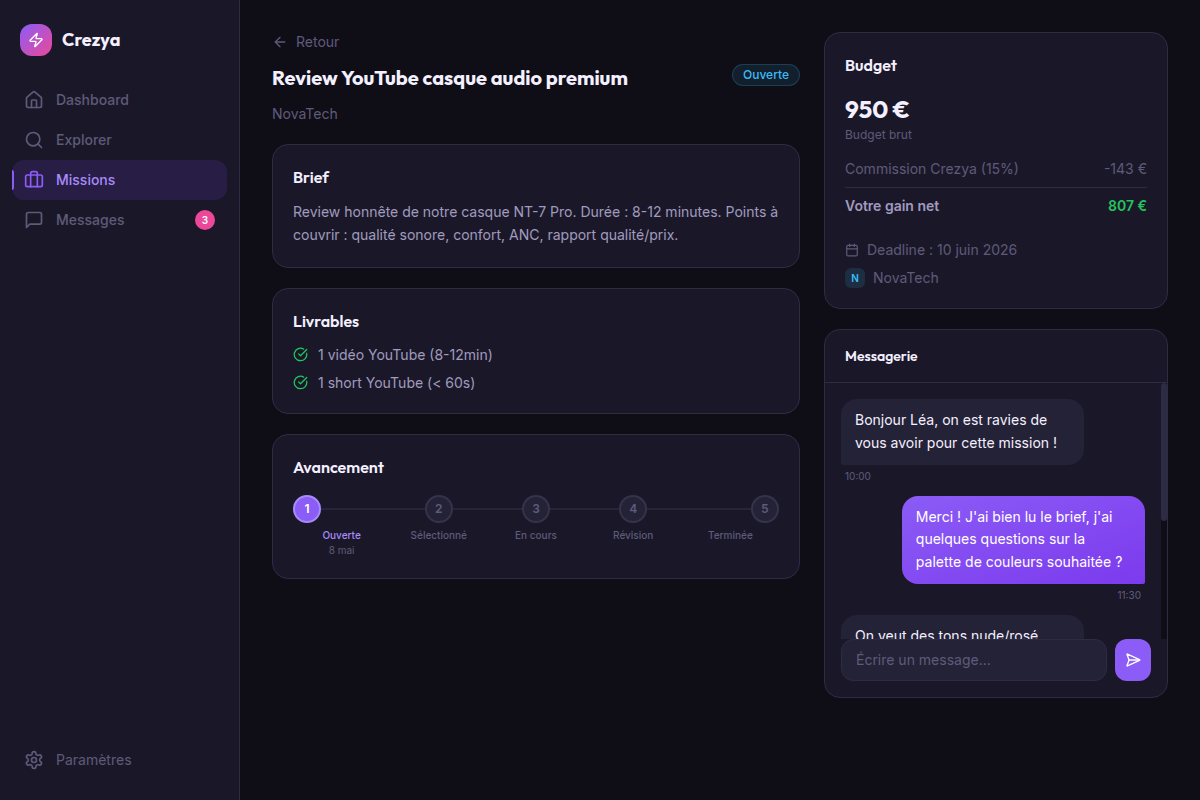
Task: Select progress step 5 Terminée
Action: coord(765,509)
